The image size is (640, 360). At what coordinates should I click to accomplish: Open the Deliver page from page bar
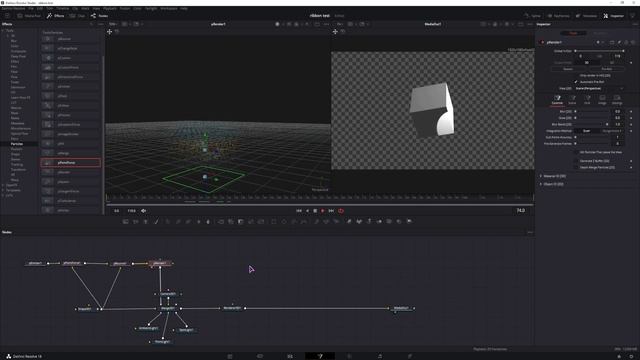click(x=410, y=356)
